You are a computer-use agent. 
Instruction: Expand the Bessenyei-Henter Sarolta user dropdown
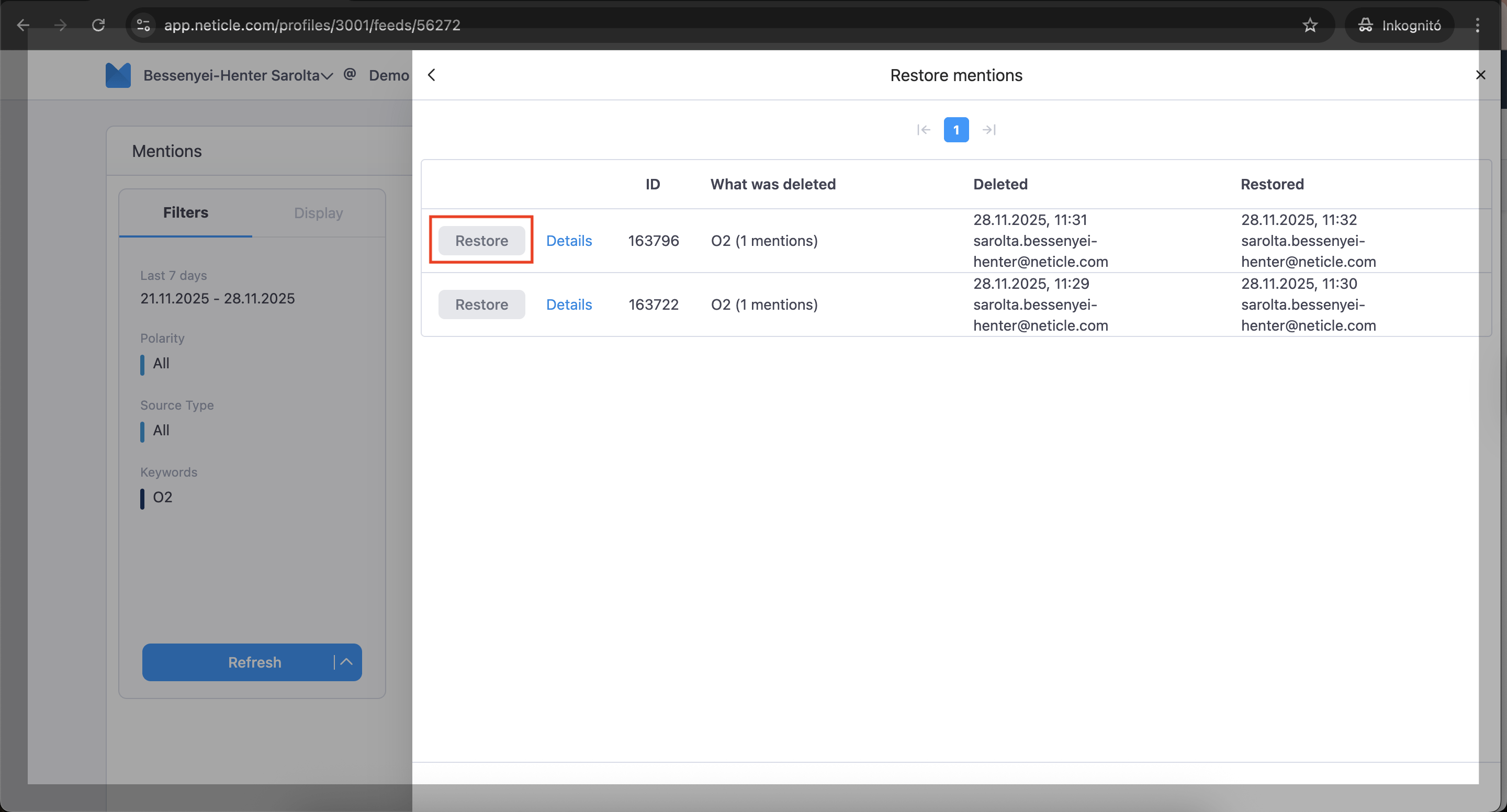point(238,75)
